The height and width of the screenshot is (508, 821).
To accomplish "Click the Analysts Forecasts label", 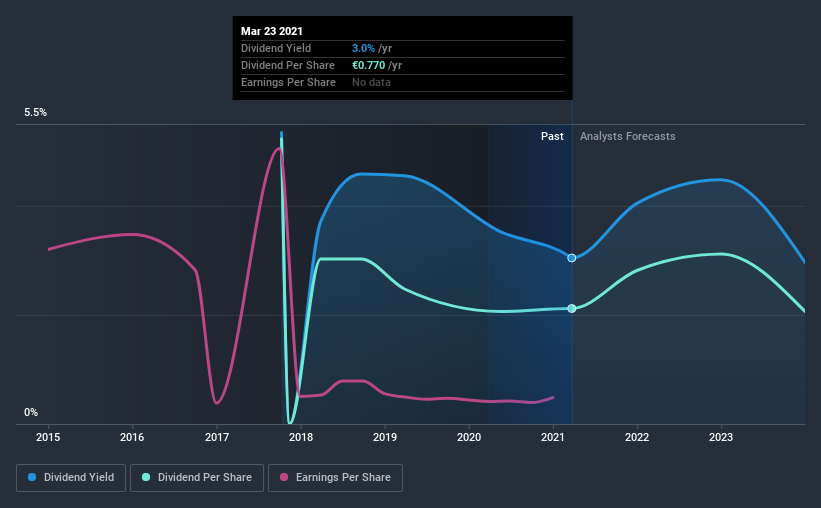I will 628,136.
